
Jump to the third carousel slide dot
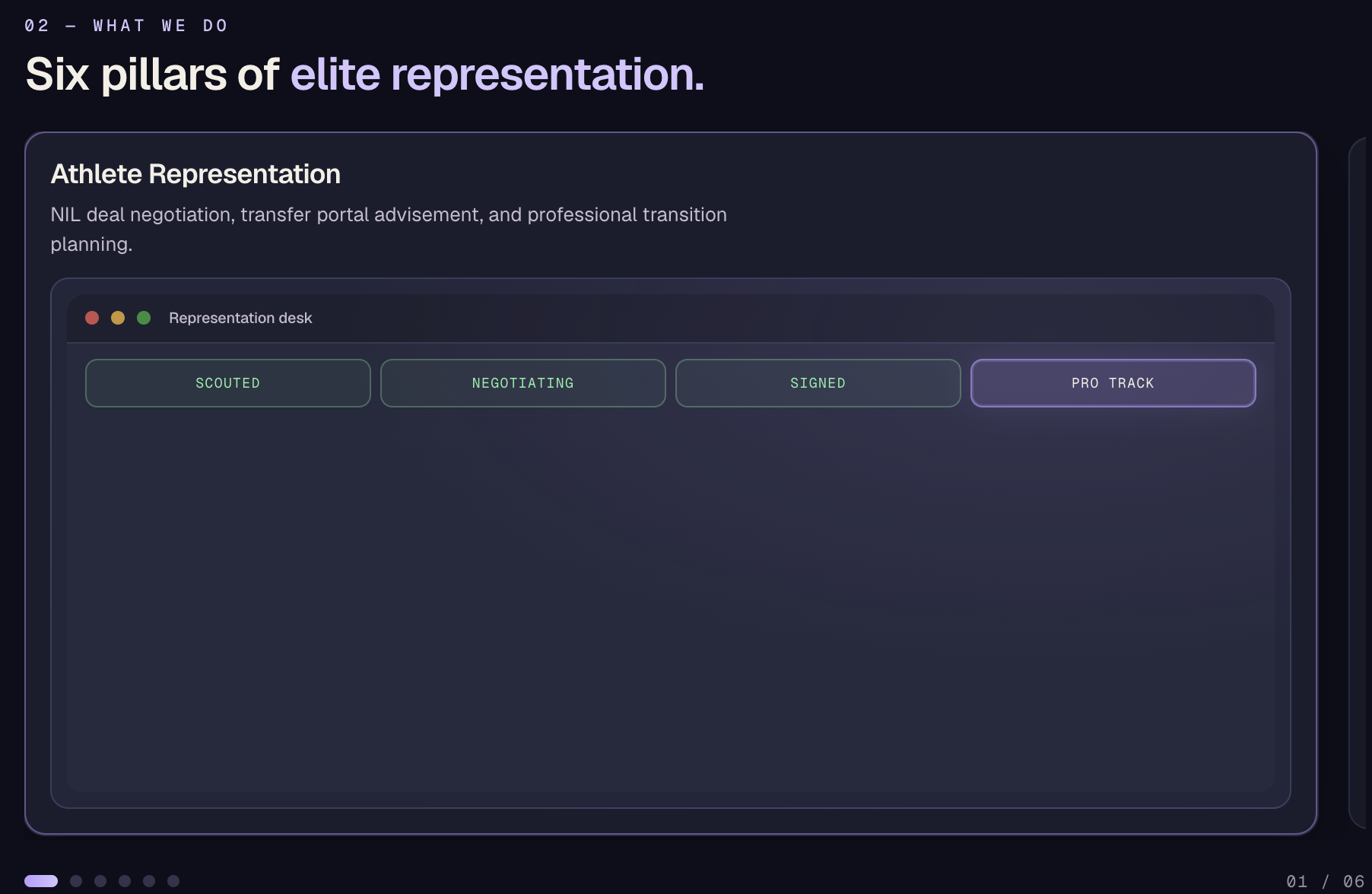100,881
